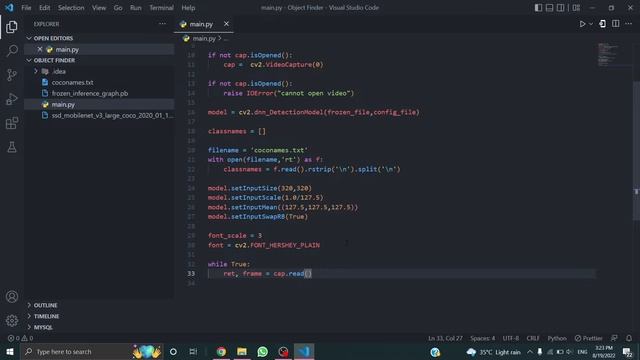Open ssd_mobilenet_v3_large_coco config file
Screen dimensions: 640x360
coord(112,116)
